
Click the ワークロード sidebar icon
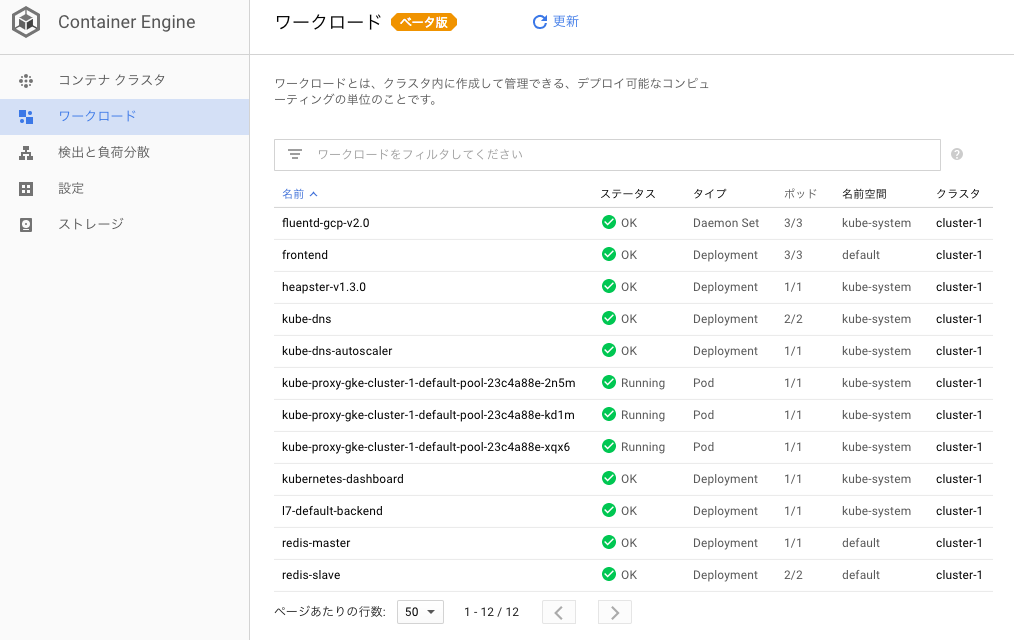click(x=26, y=117)
